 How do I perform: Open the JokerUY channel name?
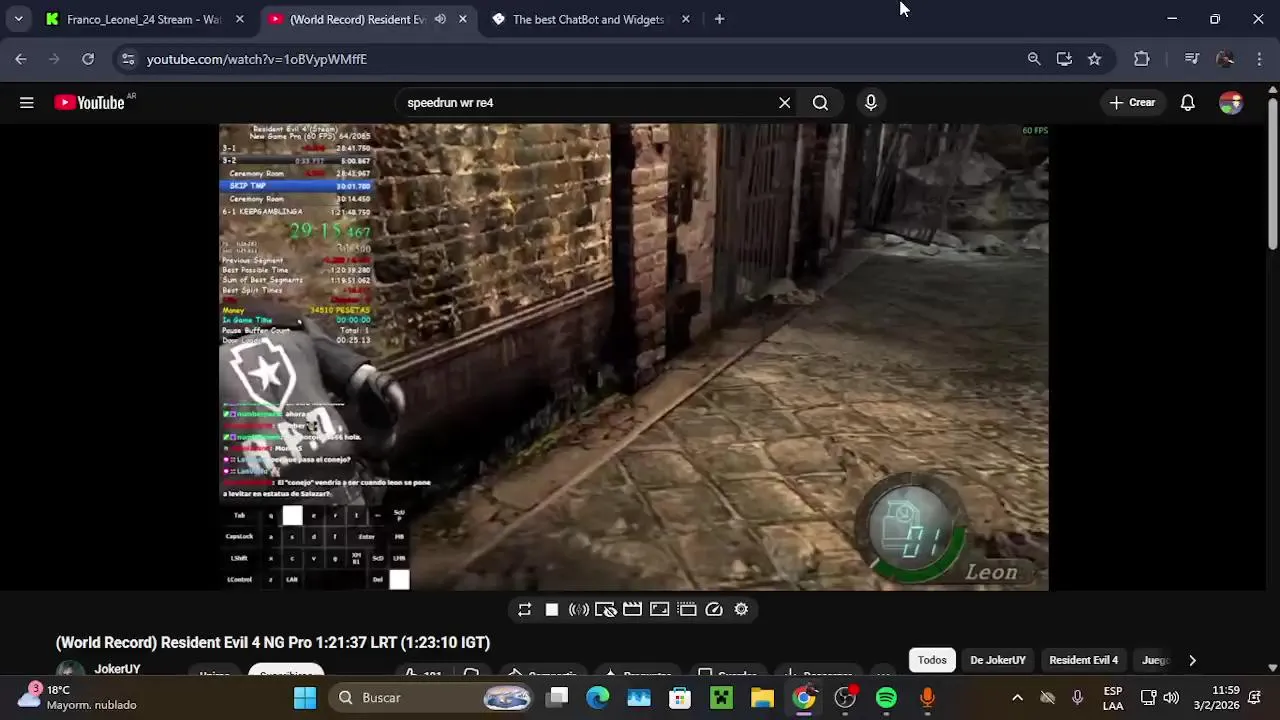click(117, 669)
